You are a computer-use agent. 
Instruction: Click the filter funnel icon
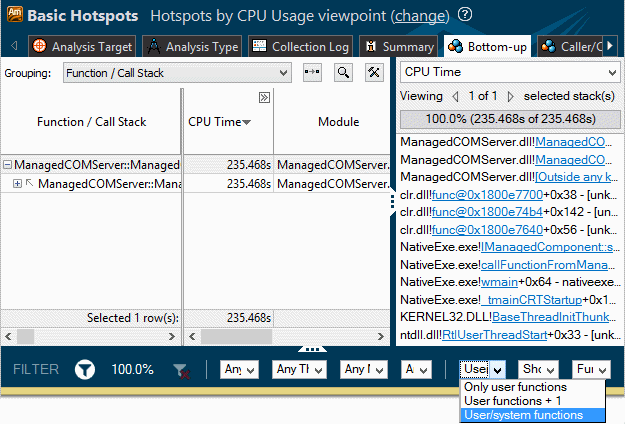pos(85,370)
